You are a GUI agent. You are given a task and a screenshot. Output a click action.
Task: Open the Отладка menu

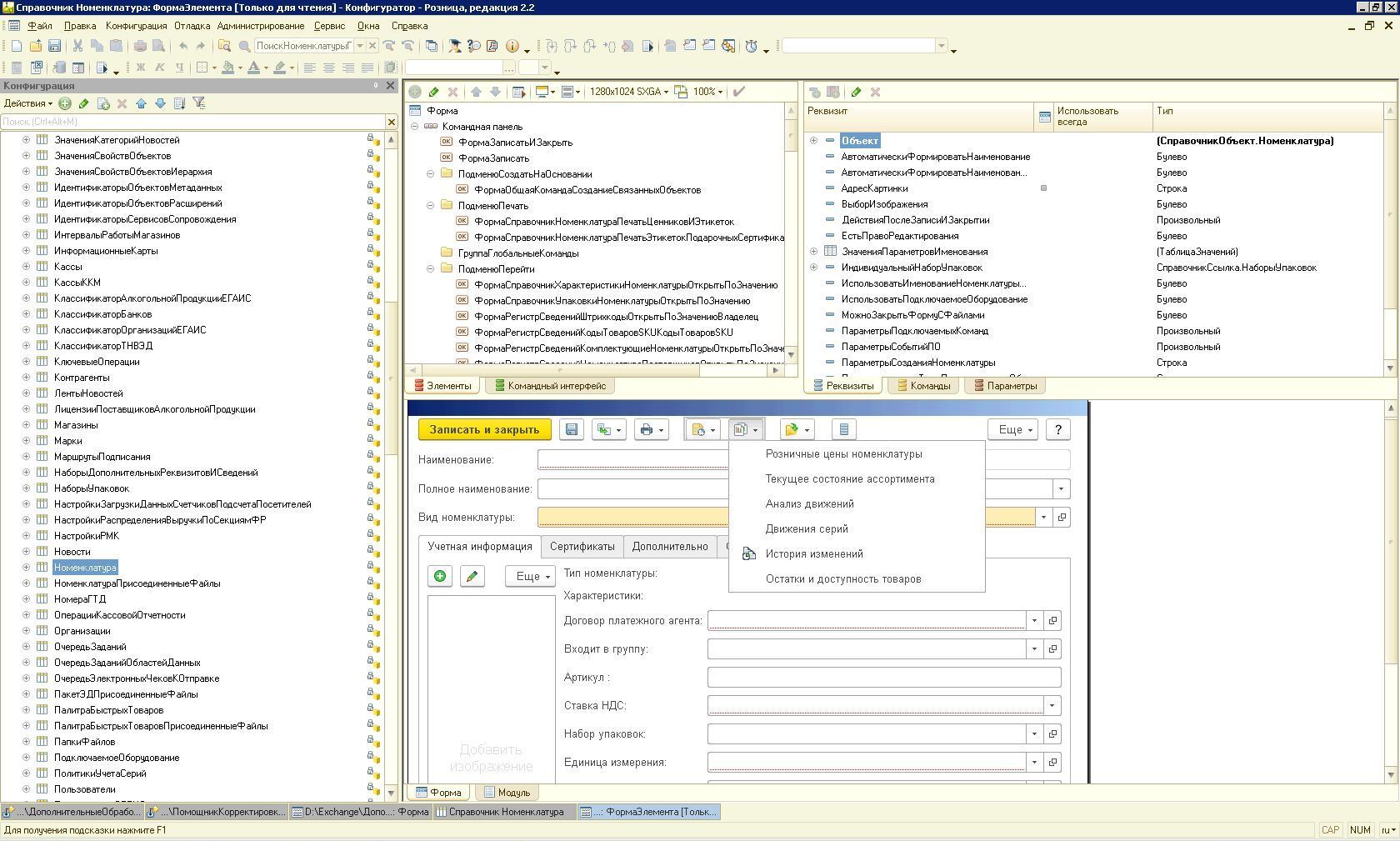point(192,26)
